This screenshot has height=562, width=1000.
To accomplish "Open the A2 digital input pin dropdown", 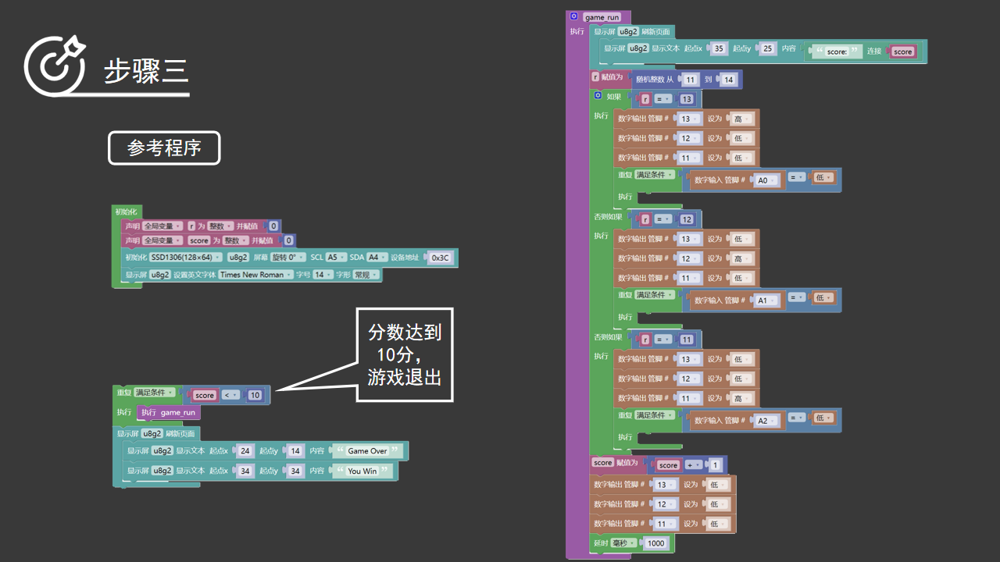I will coord(766,421).
